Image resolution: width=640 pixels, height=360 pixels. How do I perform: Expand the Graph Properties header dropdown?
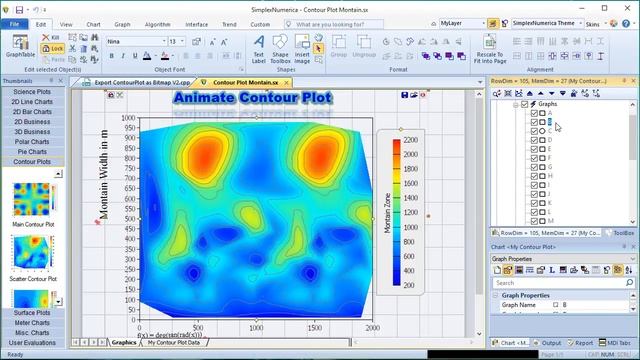click(x=632, y=259)
